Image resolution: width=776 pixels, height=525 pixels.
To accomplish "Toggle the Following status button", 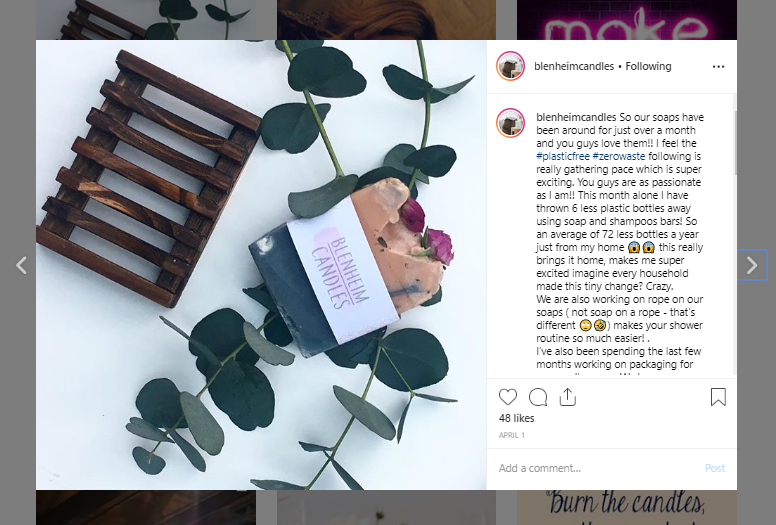I will (x=648, y=66).
